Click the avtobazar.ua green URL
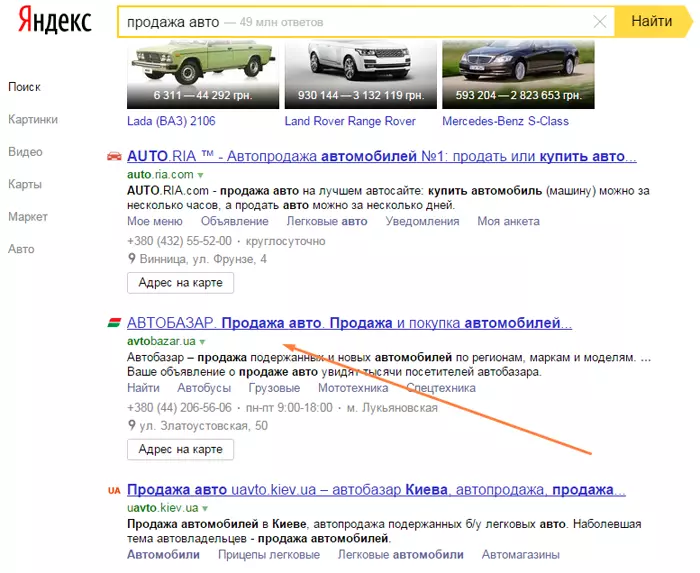This screenshot has width=700, height=573. point(161,341)
